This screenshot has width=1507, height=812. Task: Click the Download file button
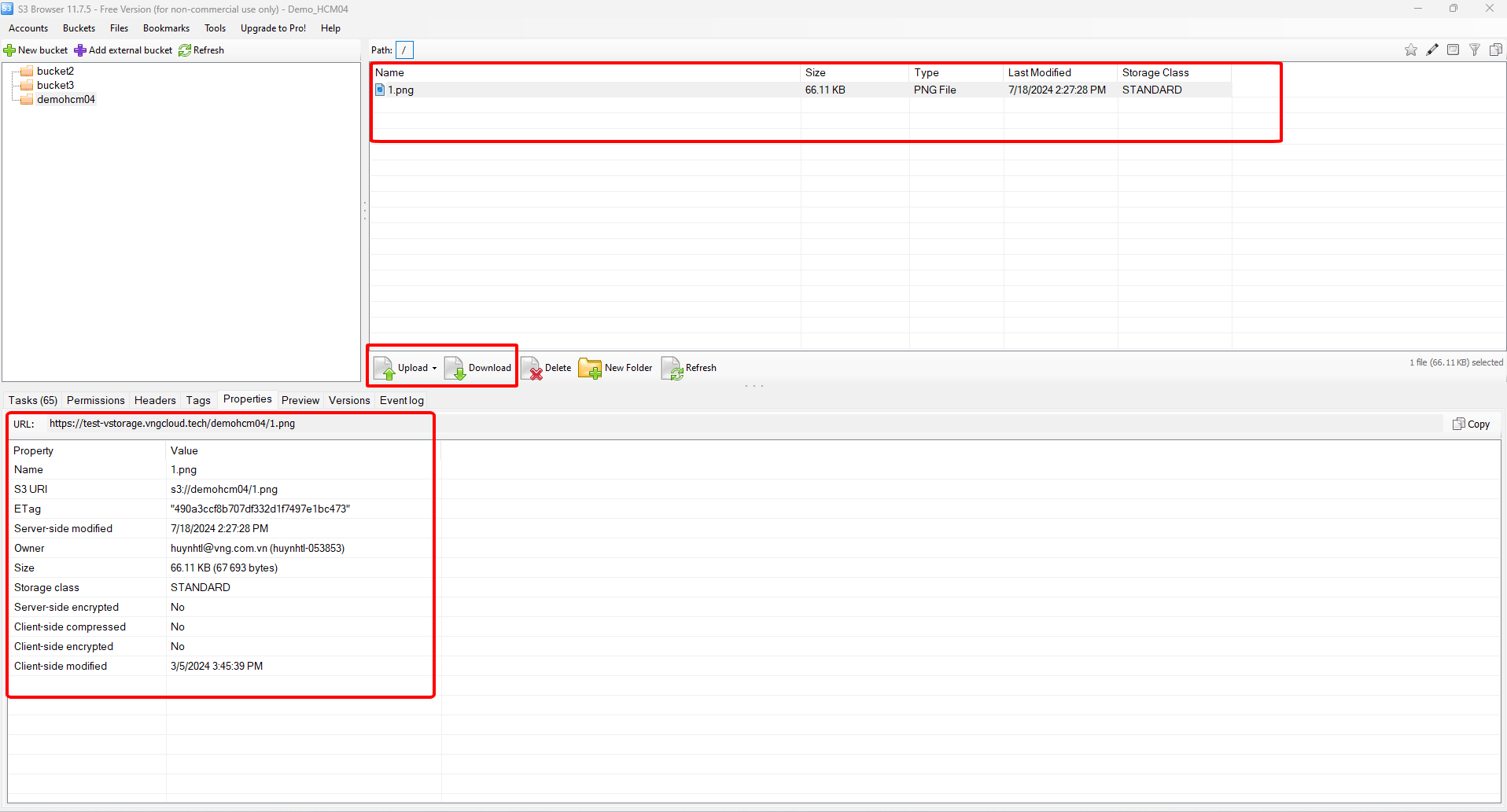tap(478, 368)
